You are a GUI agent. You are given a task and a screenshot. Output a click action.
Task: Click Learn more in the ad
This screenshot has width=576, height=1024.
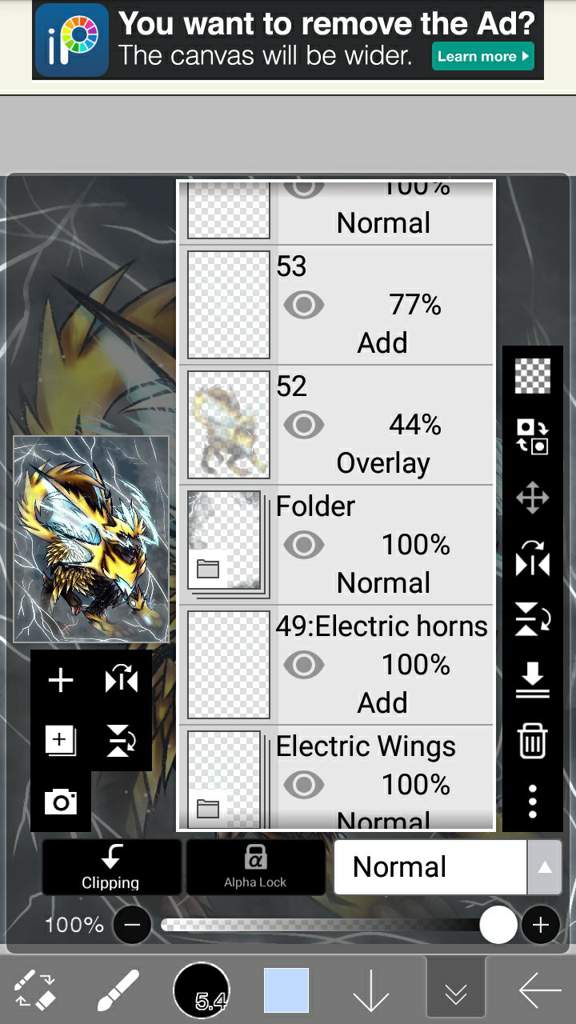point(483,56)
